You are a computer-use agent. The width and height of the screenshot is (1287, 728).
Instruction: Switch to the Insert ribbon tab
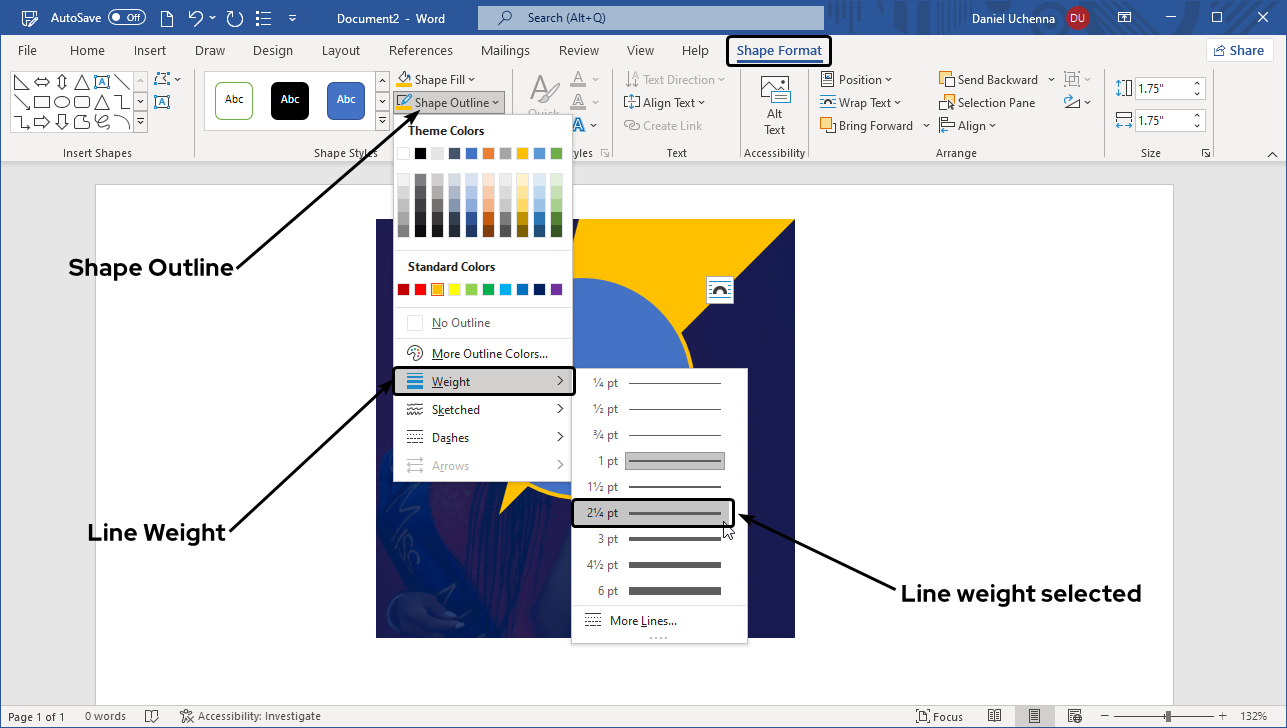pyautogui.click(x=150, y=51)
